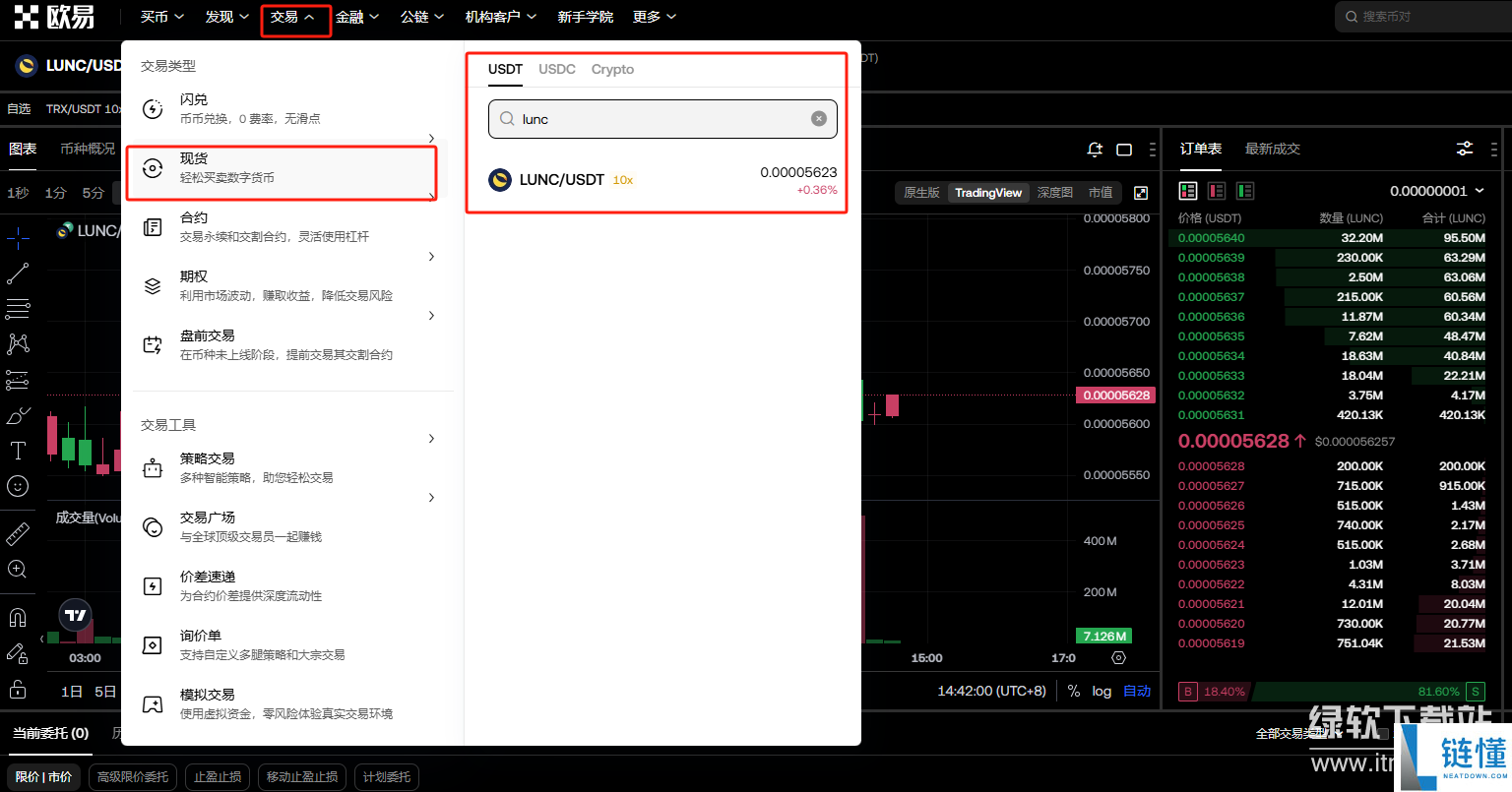
Task: Switch chart to 深度图 depth view
Action: click(x=1055, y=193)
